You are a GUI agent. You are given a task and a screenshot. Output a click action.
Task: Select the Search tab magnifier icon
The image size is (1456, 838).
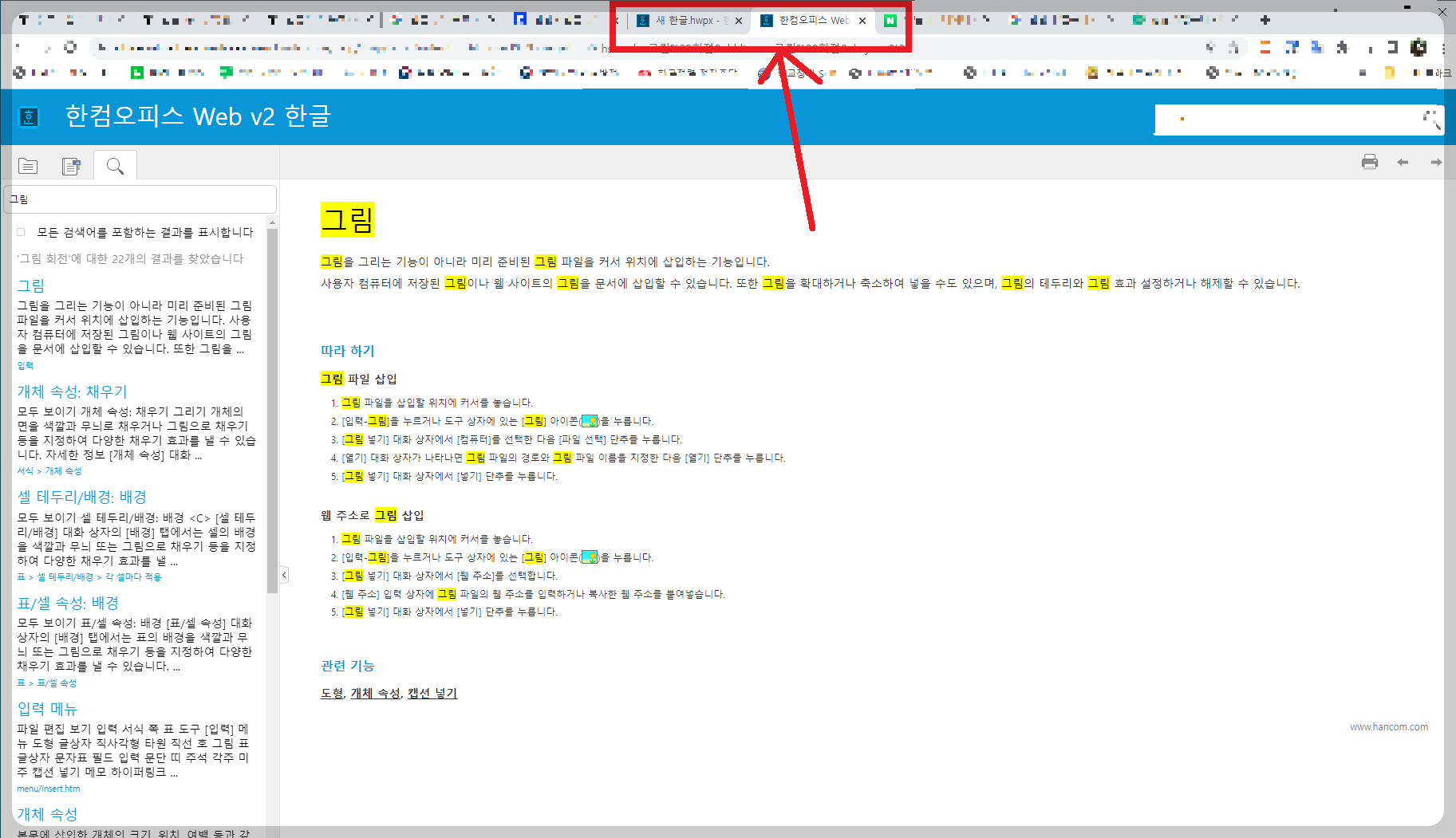point(115,166)
